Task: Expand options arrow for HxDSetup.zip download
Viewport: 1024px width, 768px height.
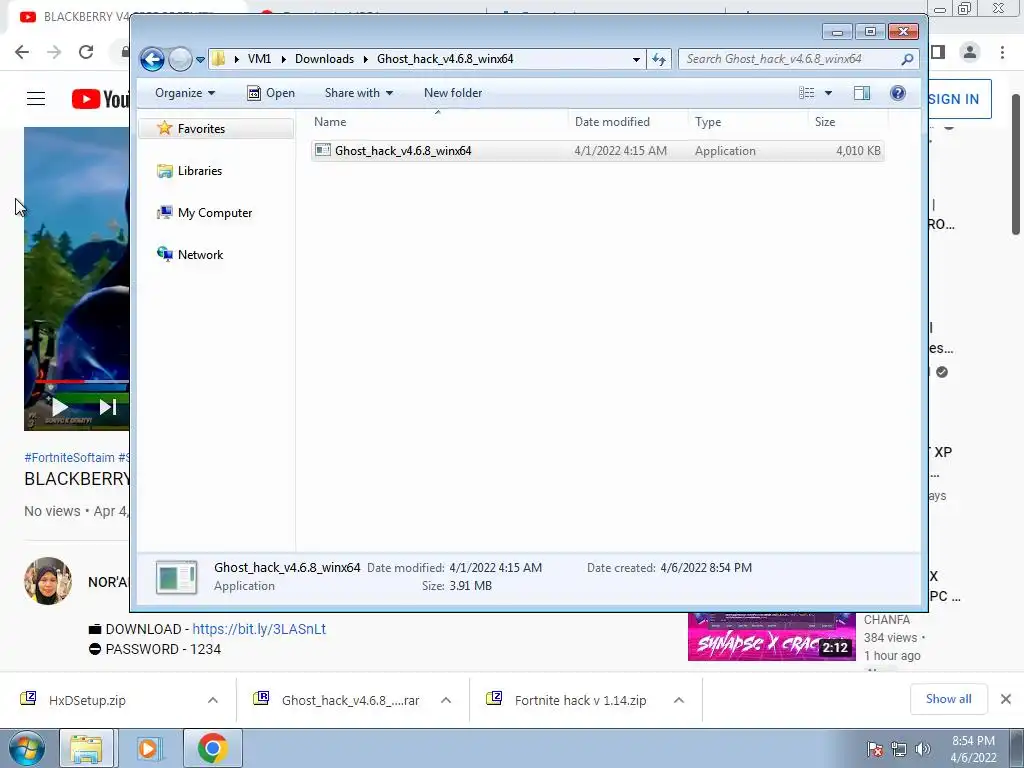Action: click(x=213, y=700)
